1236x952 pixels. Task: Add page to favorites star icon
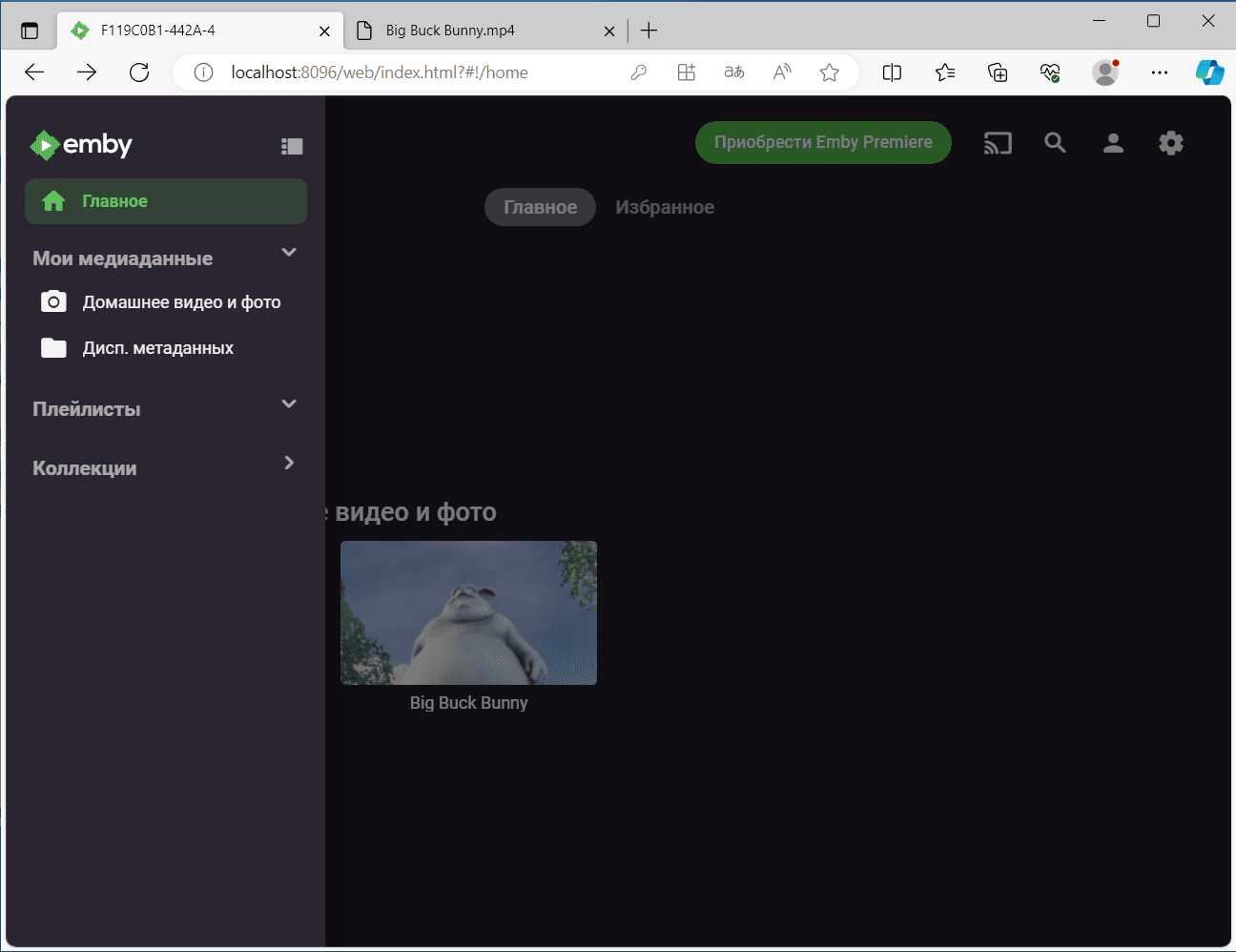coord(830,72)
